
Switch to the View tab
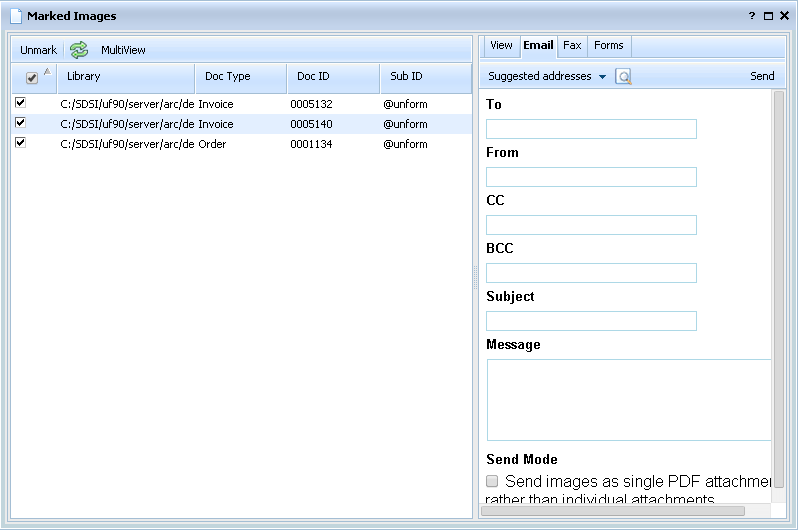coord(501,46)
